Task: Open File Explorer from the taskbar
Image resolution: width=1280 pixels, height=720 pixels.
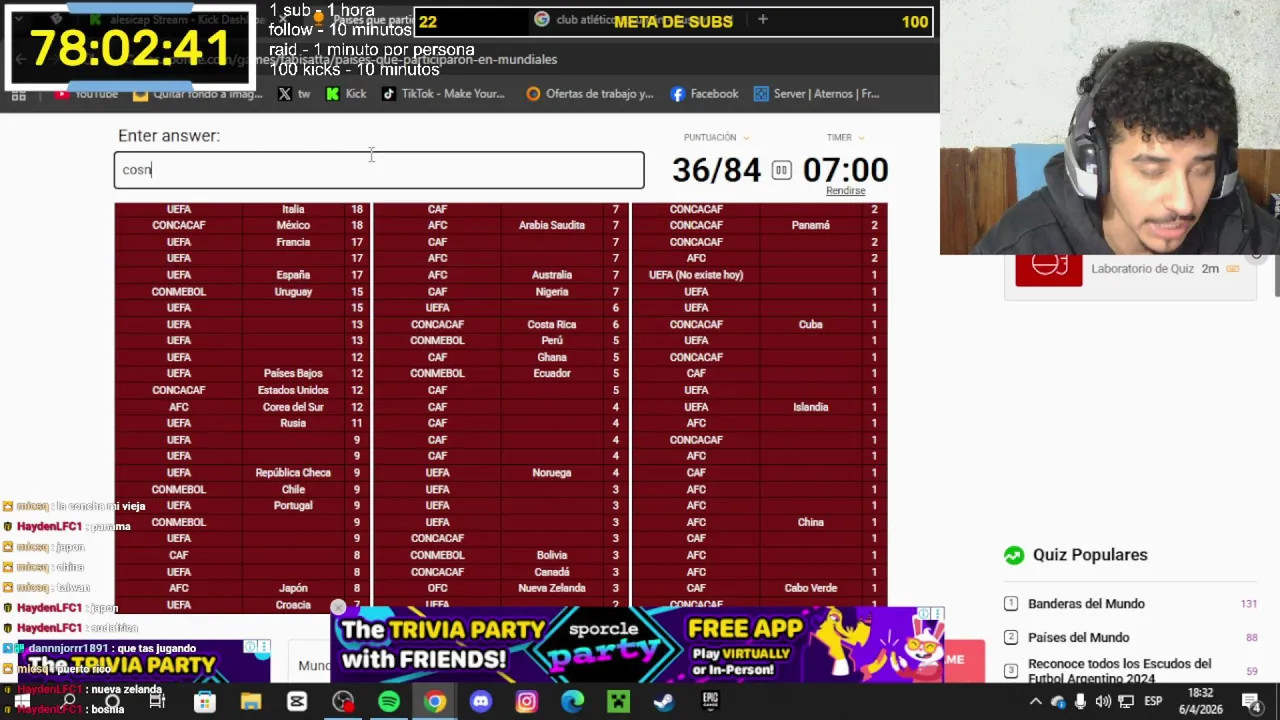Action: coord(251,702)
